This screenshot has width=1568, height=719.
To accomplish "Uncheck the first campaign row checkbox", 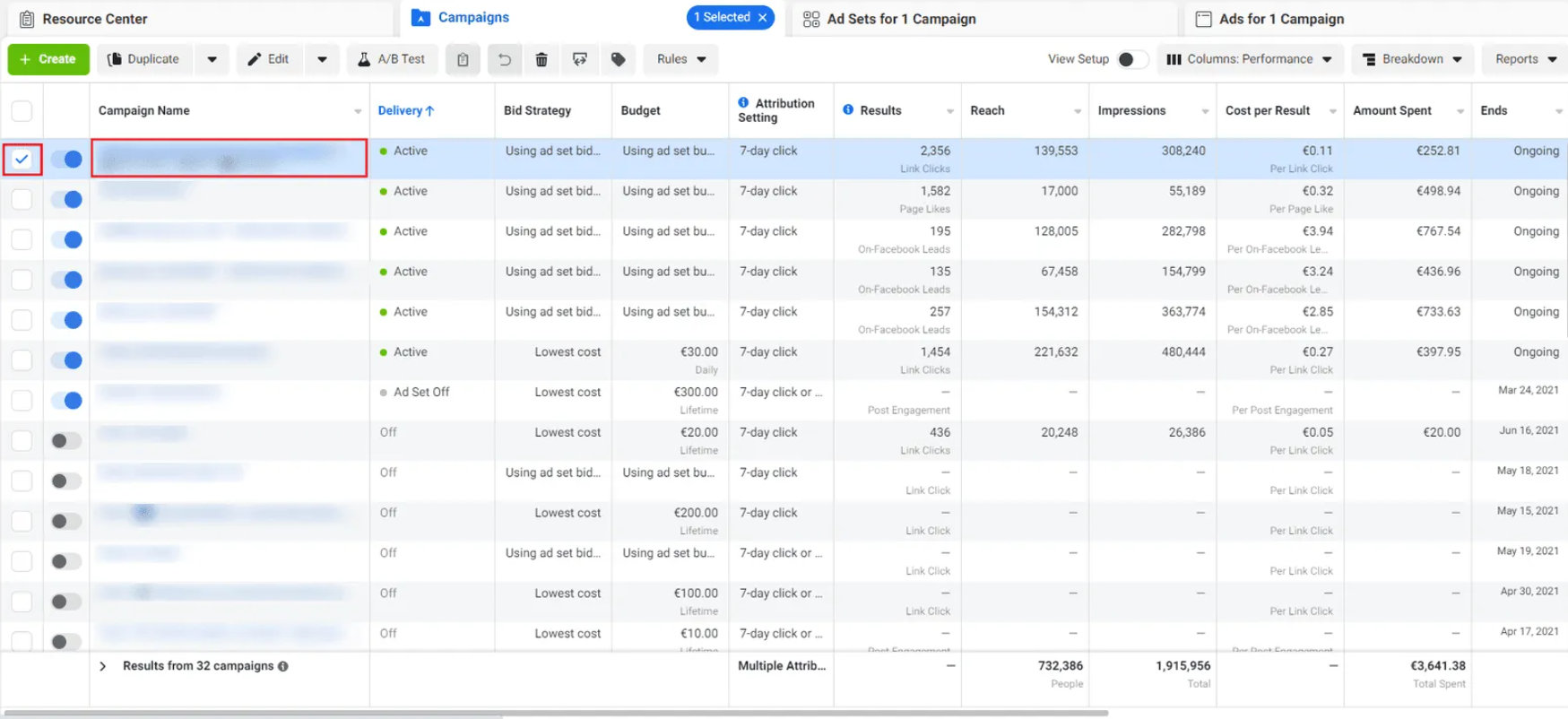I will point(22,159).
